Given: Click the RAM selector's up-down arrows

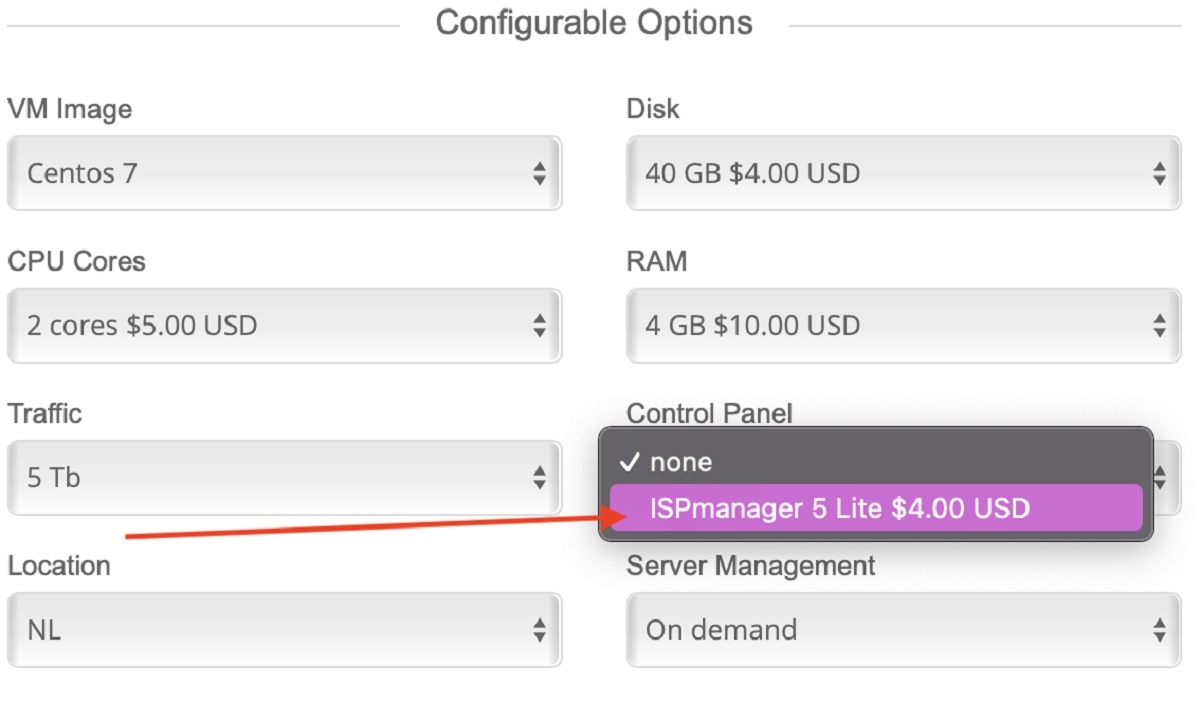Looking at the screenshot, I should coord(1159,326).
